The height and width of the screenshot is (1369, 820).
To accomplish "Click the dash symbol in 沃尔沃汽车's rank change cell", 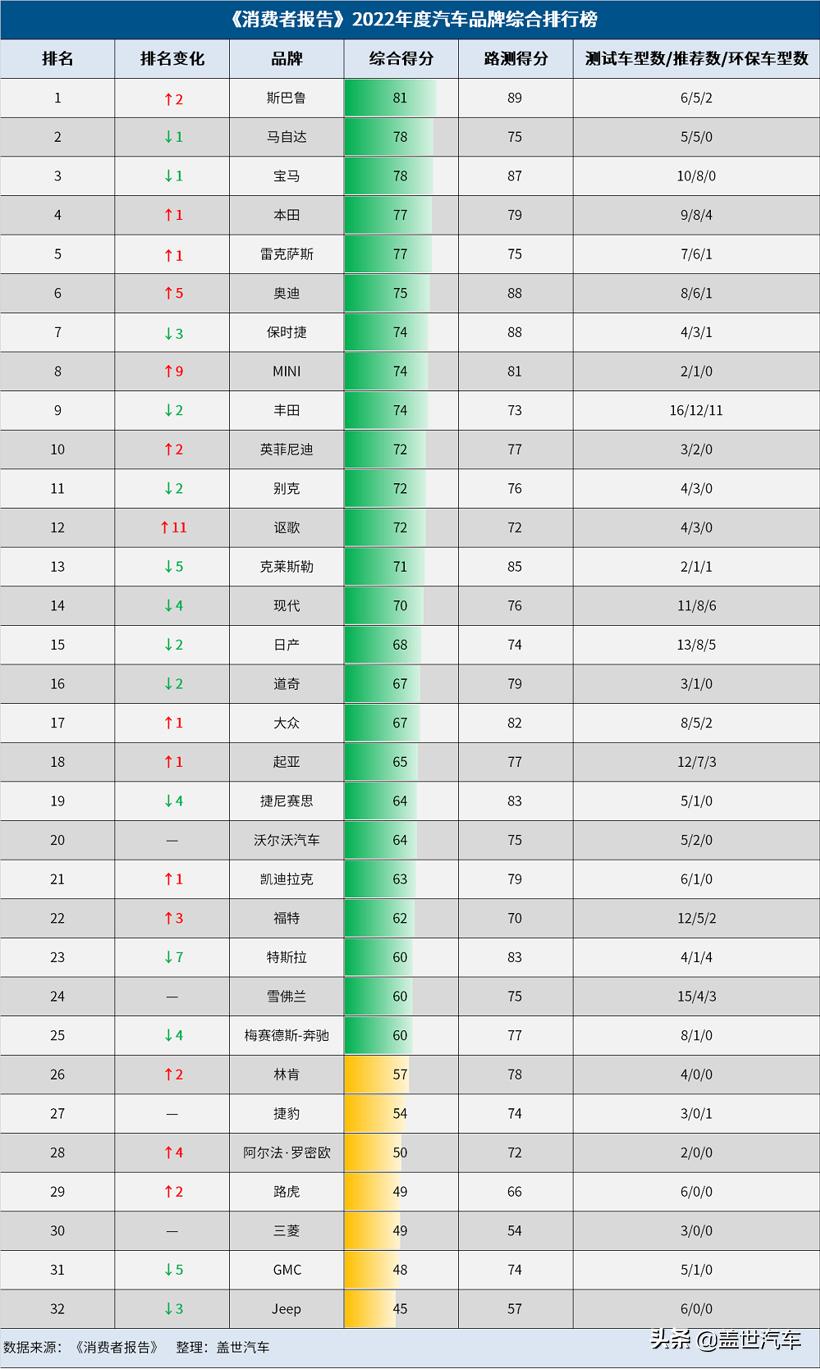I will [x=172, y=840].
